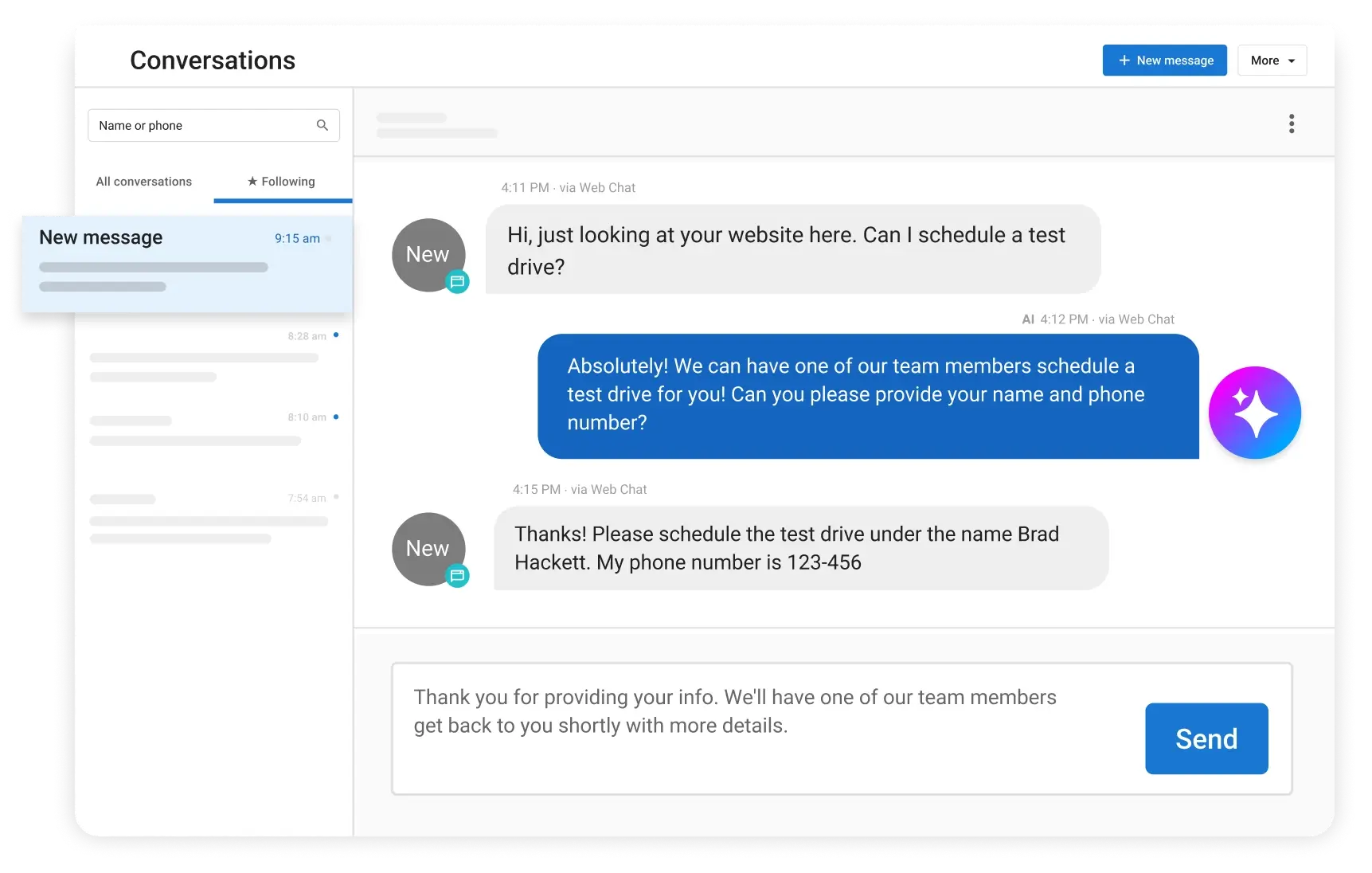The height and width of the screenshot is (873, 1372).
Task: Click the gray New avatar in the chat
Action: pyautogui.click(x=428, y=254)
